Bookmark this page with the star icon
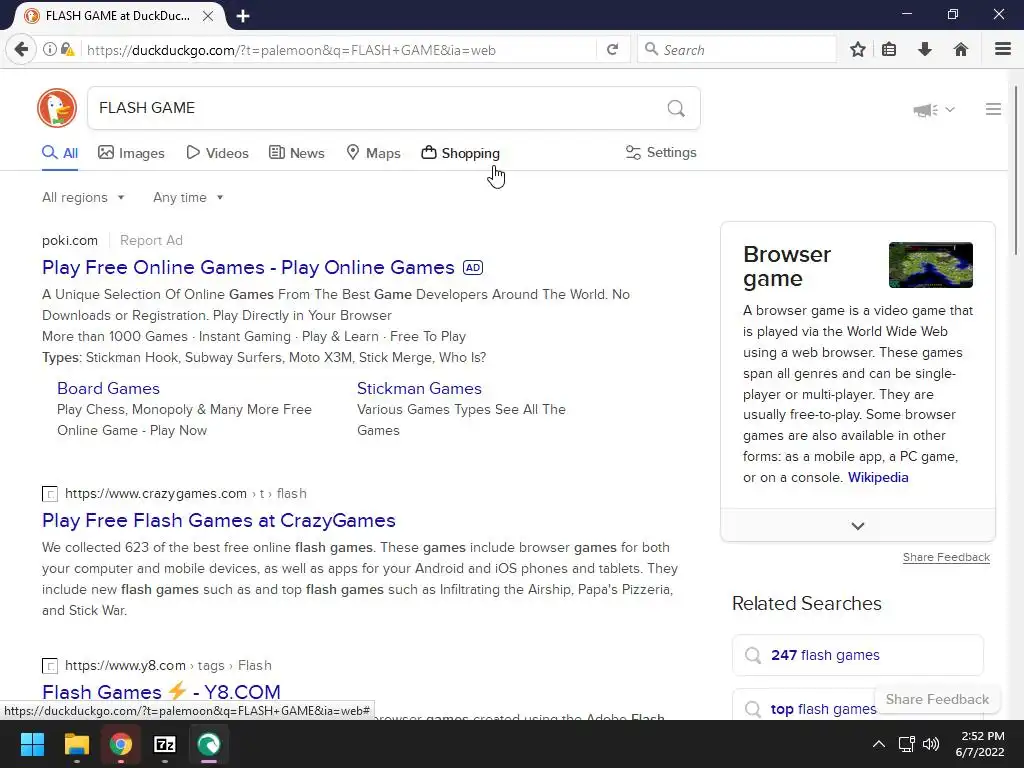Screen dimensions: 1024x768 (x=857, y=50)
